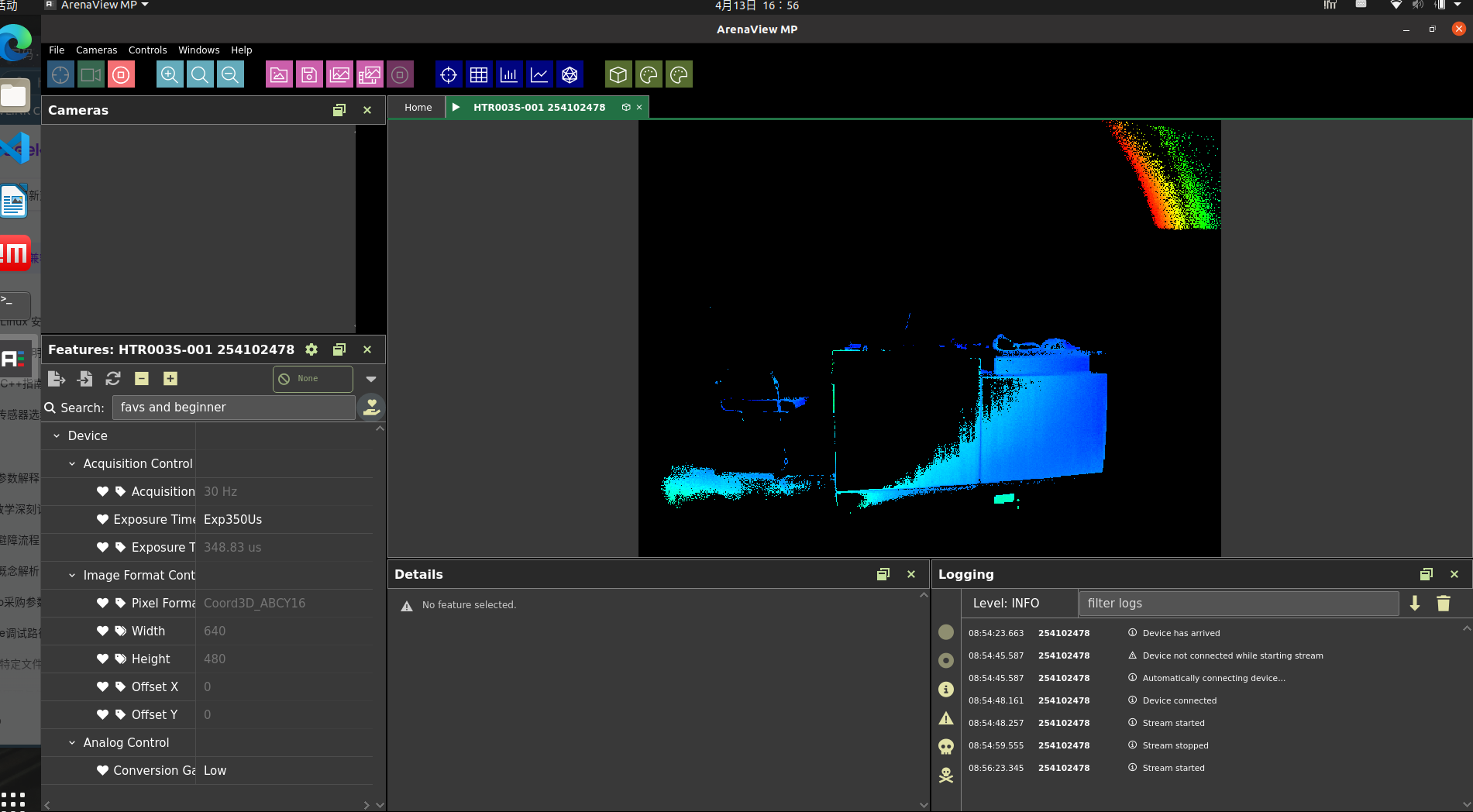Toggle favorite heart for Conversion Gain
Image resolution: width=1473 pixels, height=812 pixels.
[x=102, y=770]
